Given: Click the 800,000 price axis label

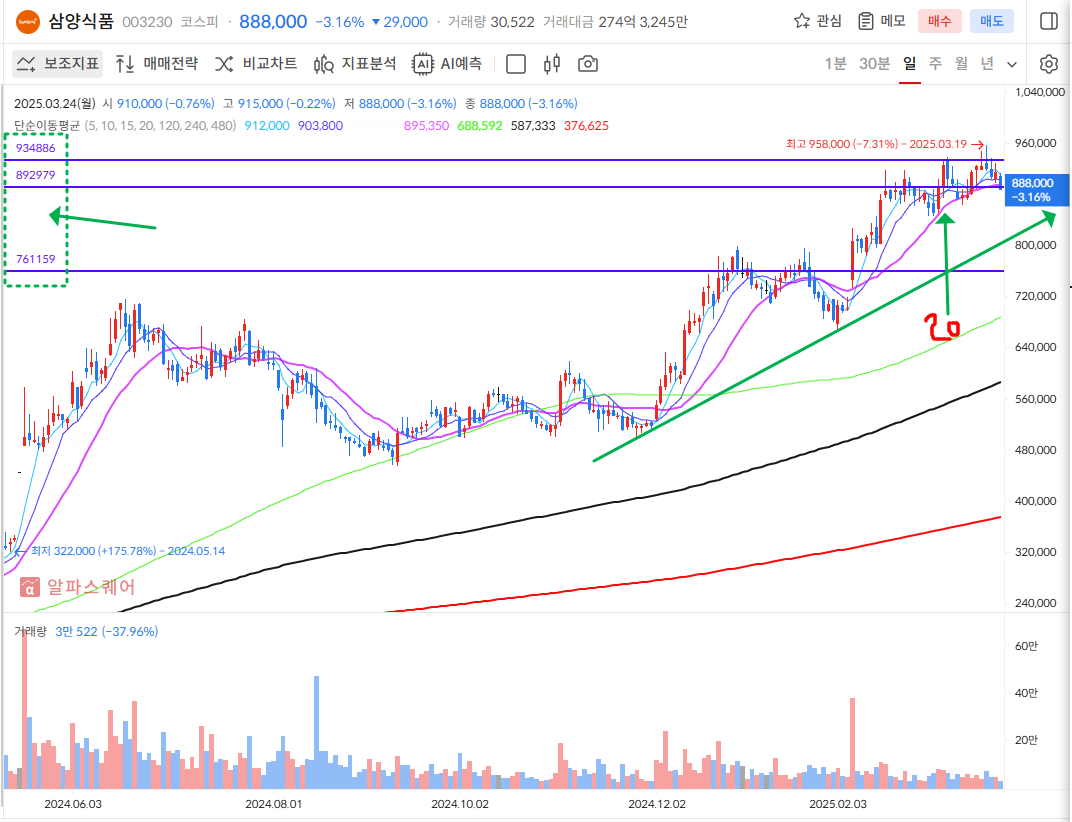Looking at the screenshot, I should coord(1035,245).
